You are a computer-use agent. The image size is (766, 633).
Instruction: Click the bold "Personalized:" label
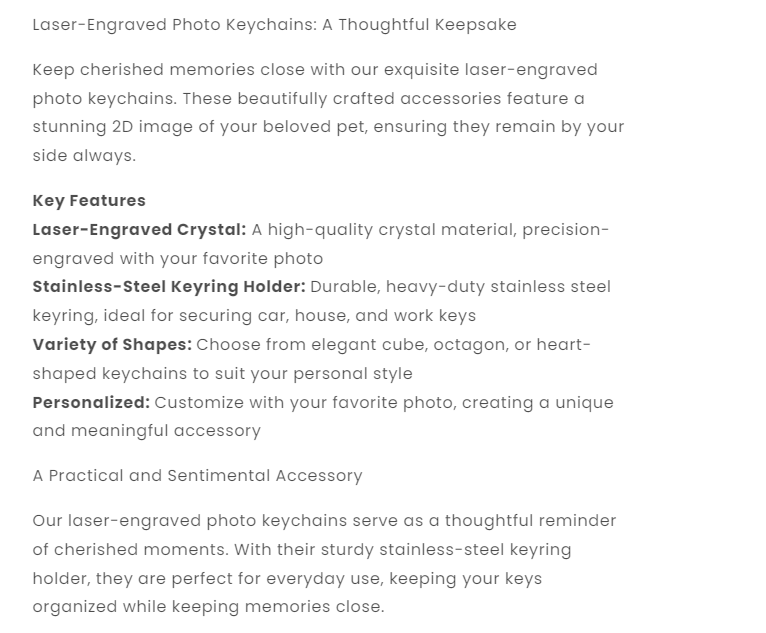(x=91, y=403)
